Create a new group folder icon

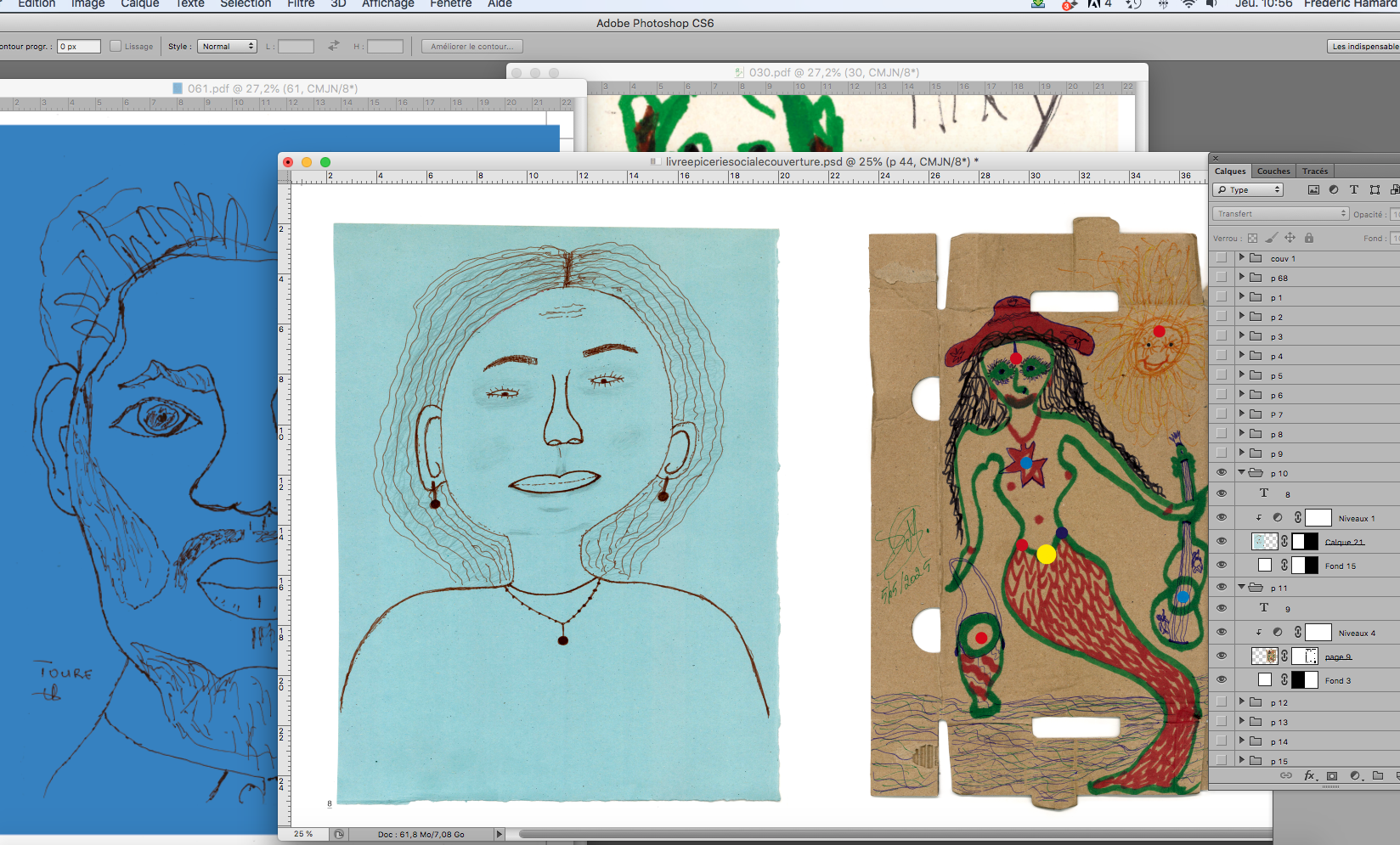pyautogui.click(x=1378, y=775)
